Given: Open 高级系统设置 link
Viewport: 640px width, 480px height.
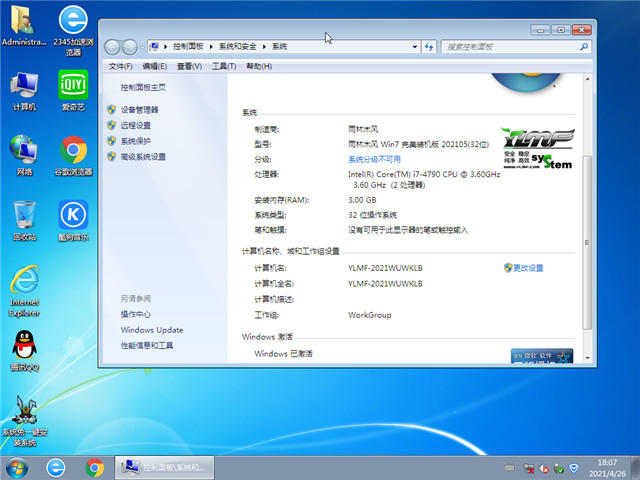Looking at the screenshot, I should click(x=143, y=157).
